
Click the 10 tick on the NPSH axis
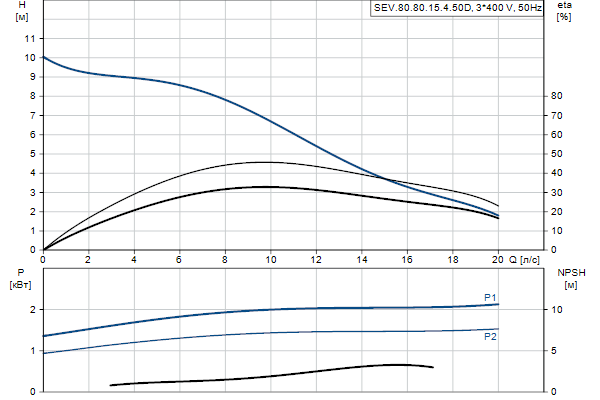click(557, 310)
